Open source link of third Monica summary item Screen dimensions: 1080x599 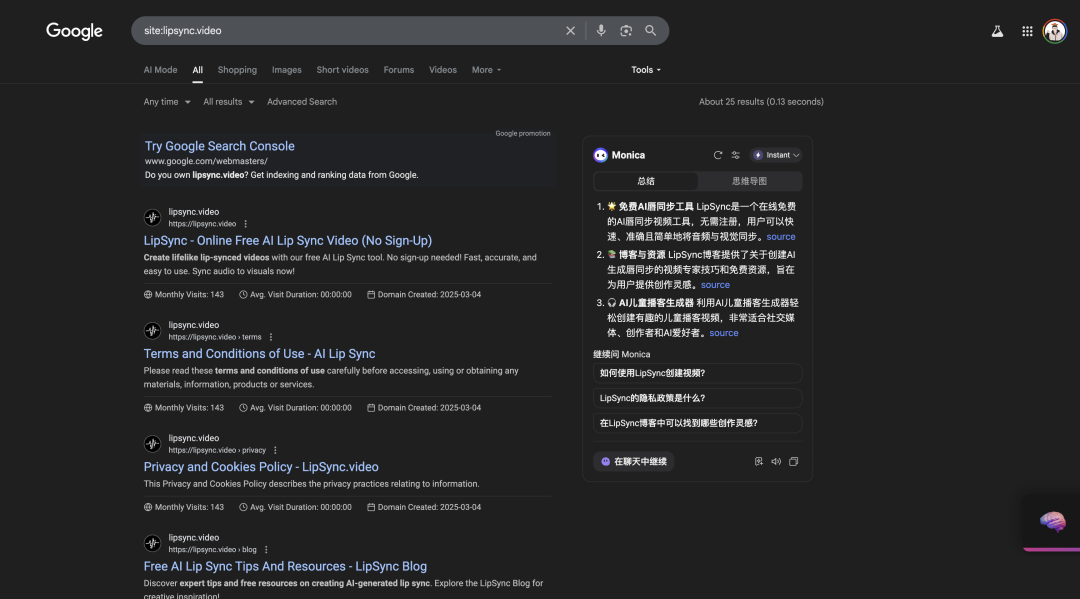pos(723,333)
